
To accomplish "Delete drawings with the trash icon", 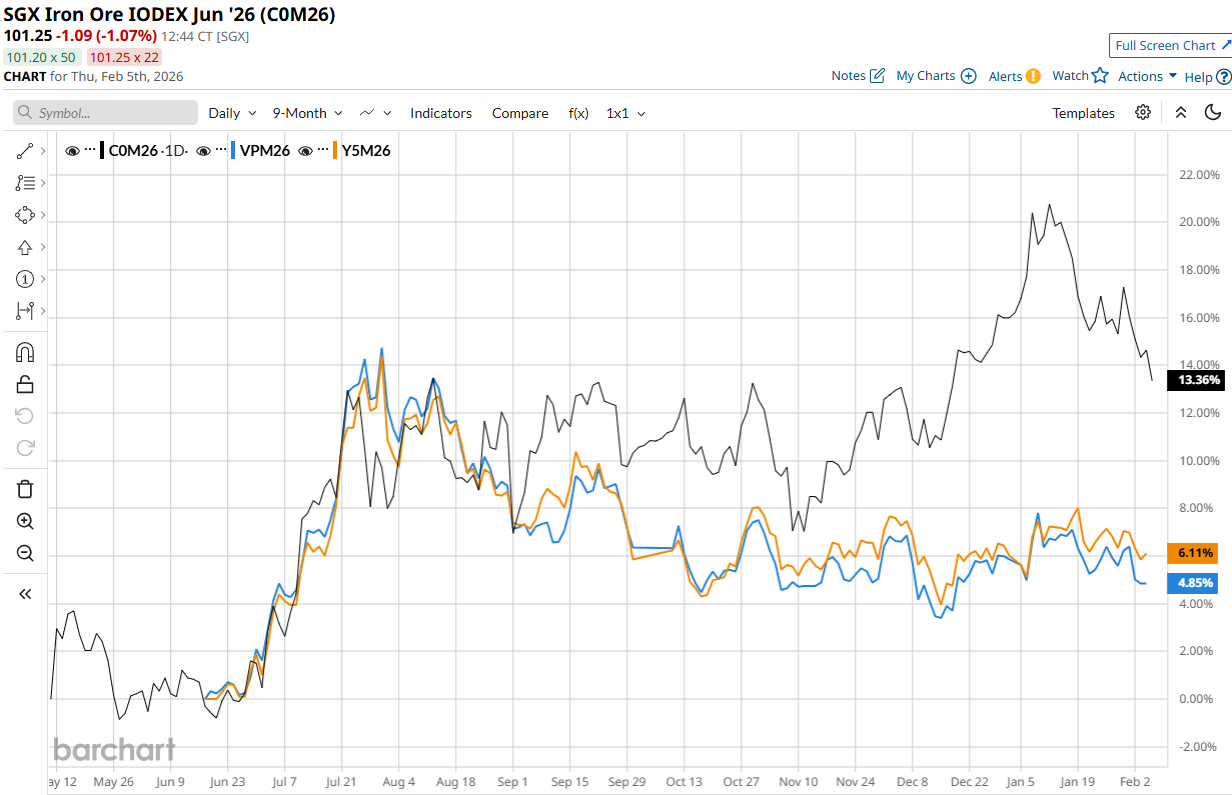I will coord(25,489).
